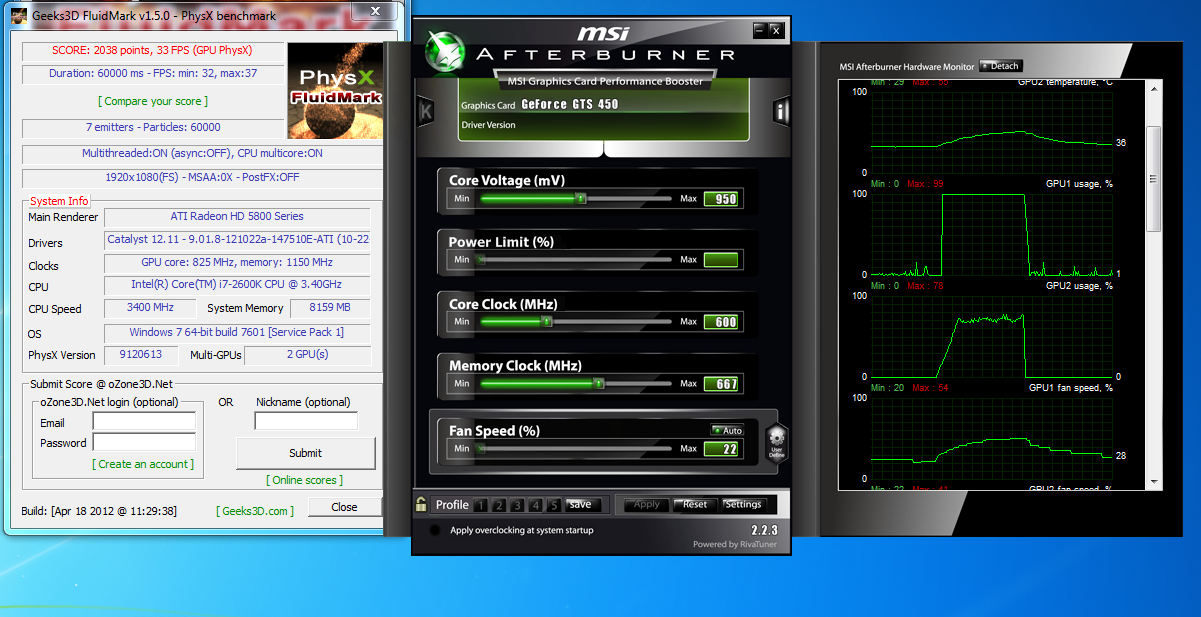
Task: Click the Kombustor K icon in Afterburner
Action: pyautogui.click(x=425, y=111)
